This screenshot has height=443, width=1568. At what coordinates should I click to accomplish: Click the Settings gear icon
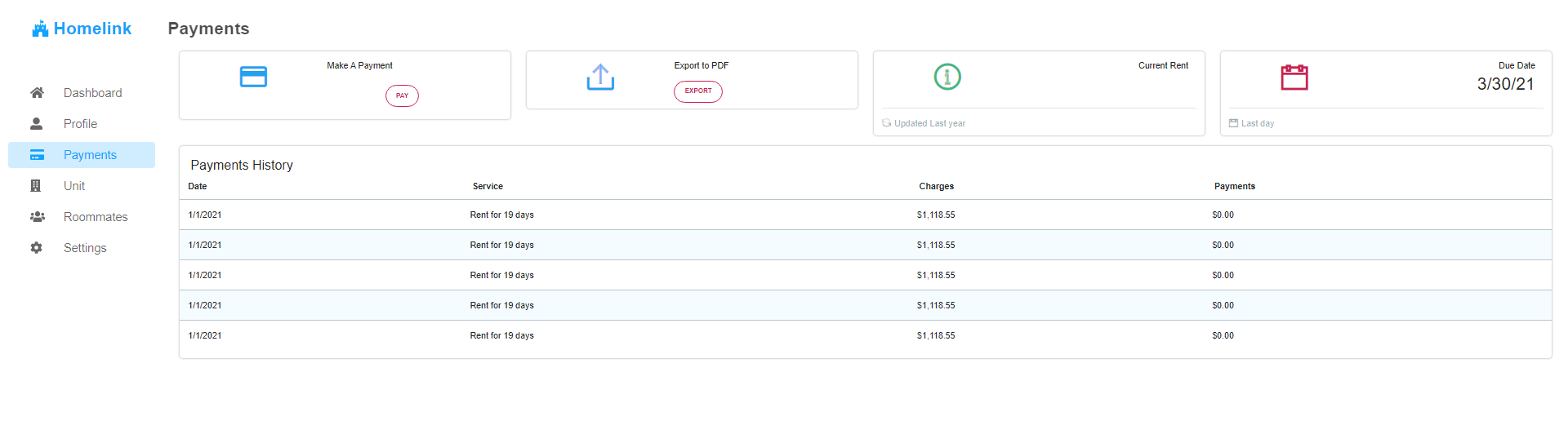(37, 248)
